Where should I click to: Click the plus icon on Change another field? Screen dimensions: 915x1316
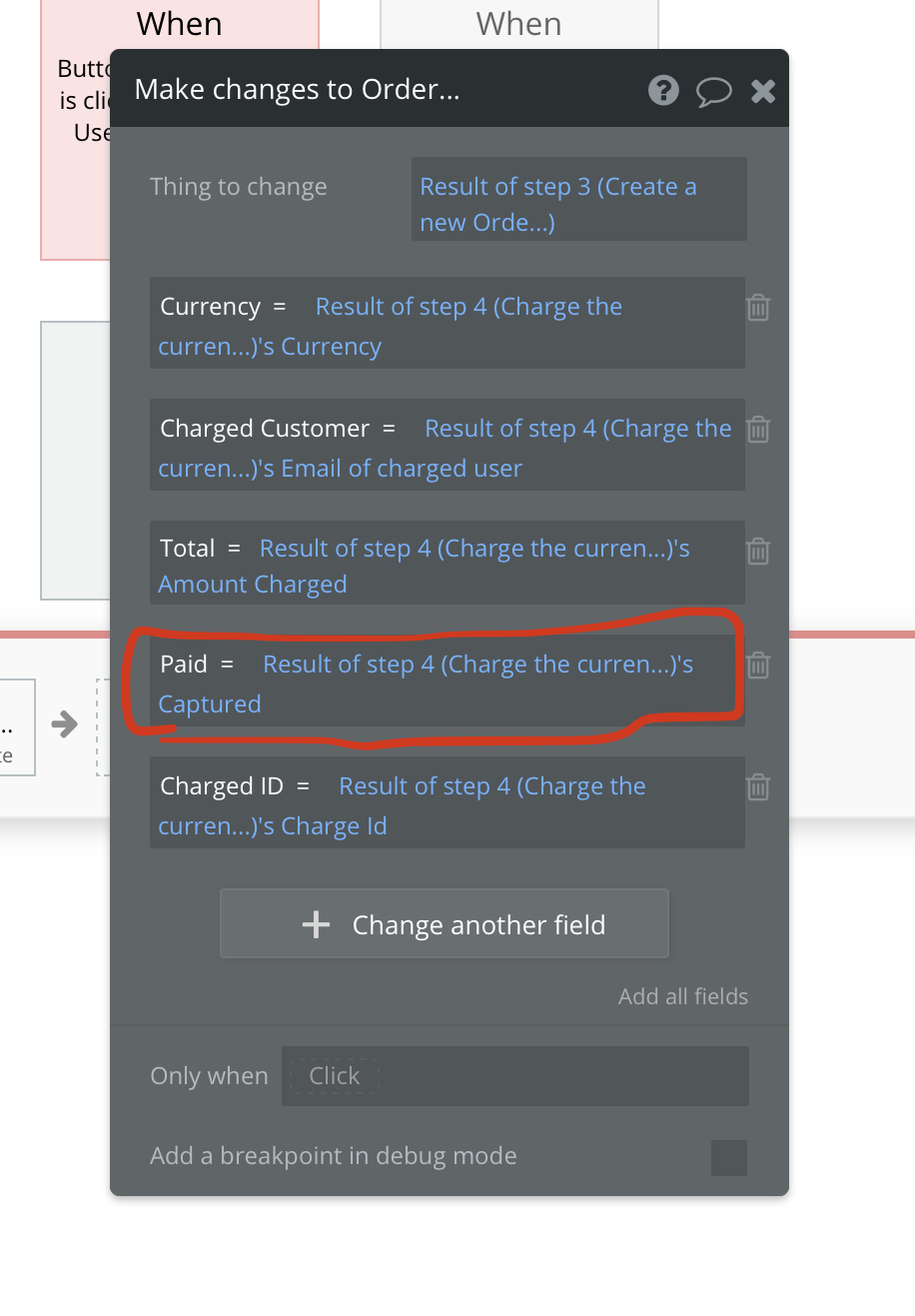click(x=316, y=924)
